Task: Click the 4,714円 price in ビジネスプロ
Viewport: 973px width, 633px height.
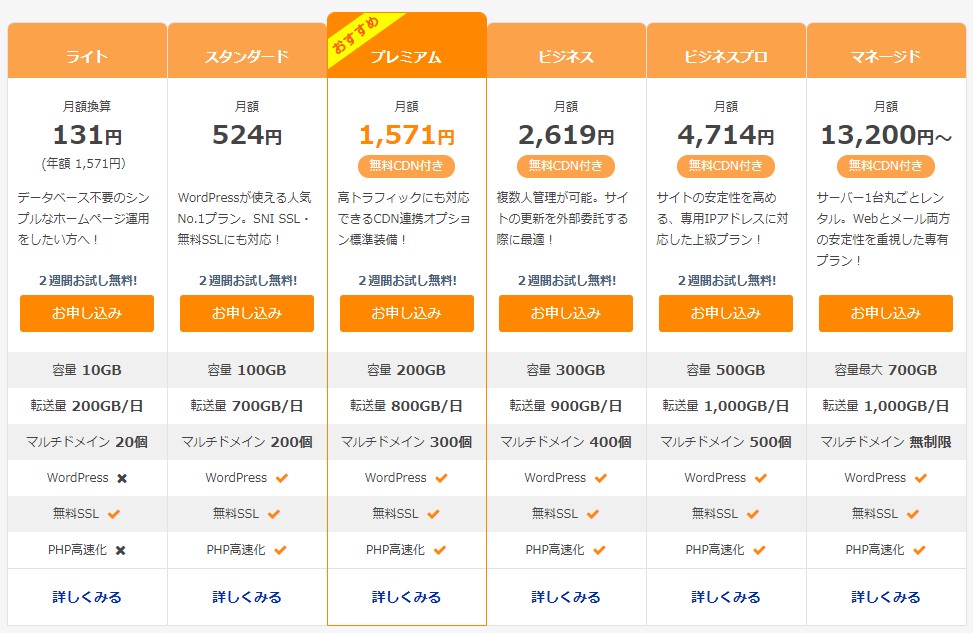Action: 725,135
